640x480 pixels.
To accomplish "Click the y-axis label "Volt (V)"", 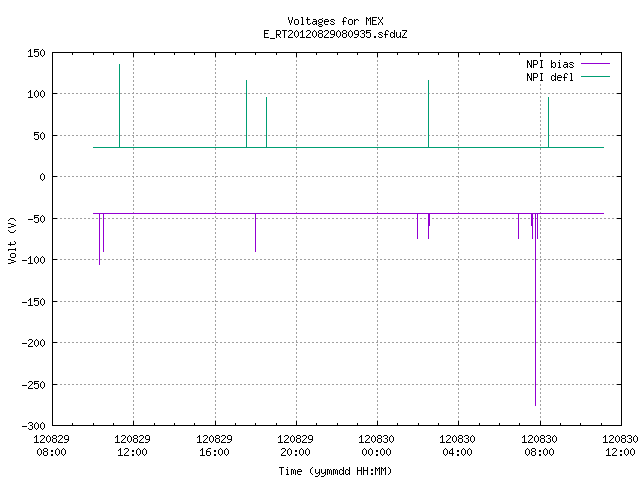I will [x=12, y=240].
